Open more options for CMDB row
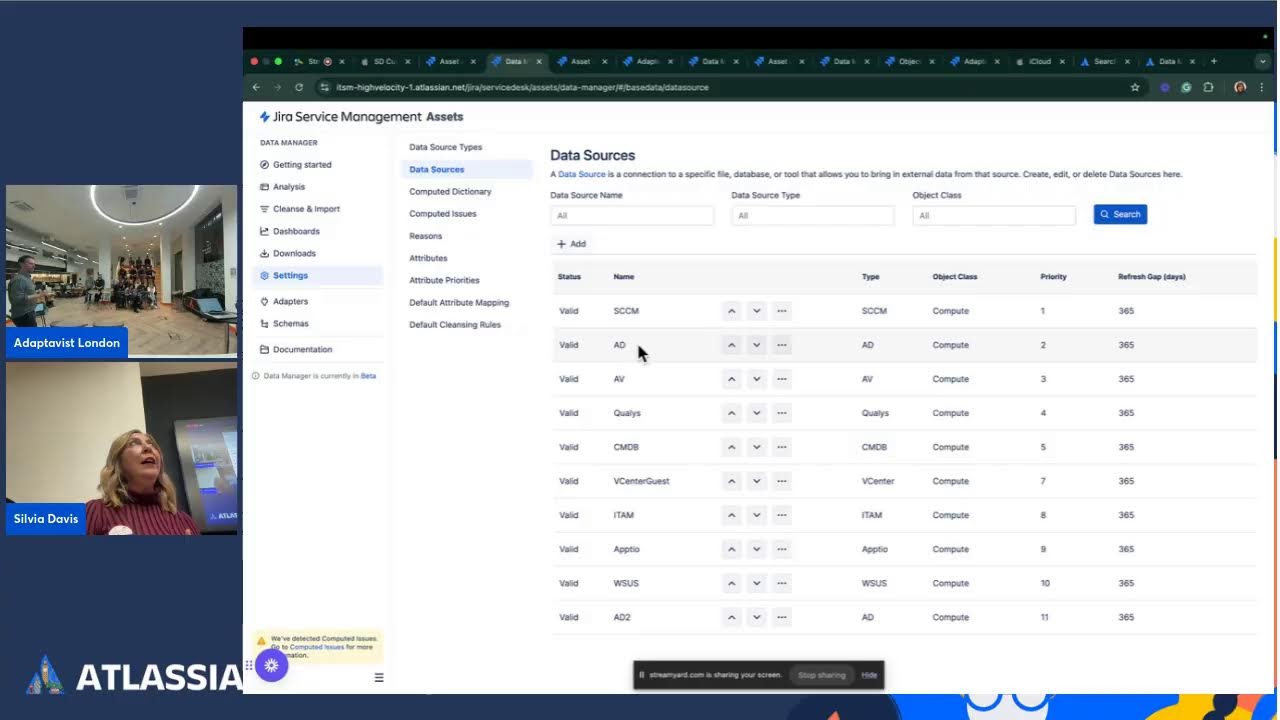Screen dimensions: 1280x720 point(781,447)
